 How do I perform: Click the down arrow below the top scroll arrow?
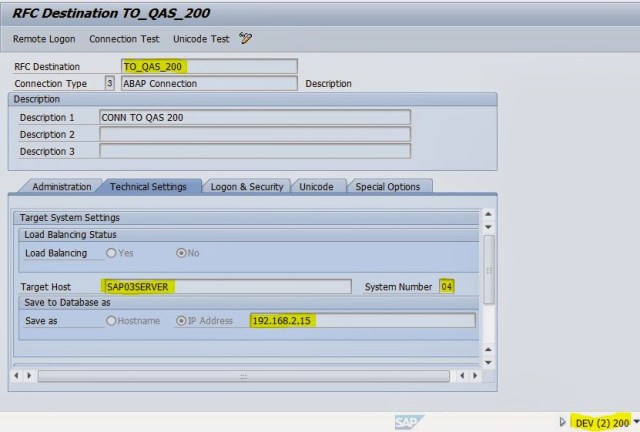pyautogui.click(x=489, y=227)
